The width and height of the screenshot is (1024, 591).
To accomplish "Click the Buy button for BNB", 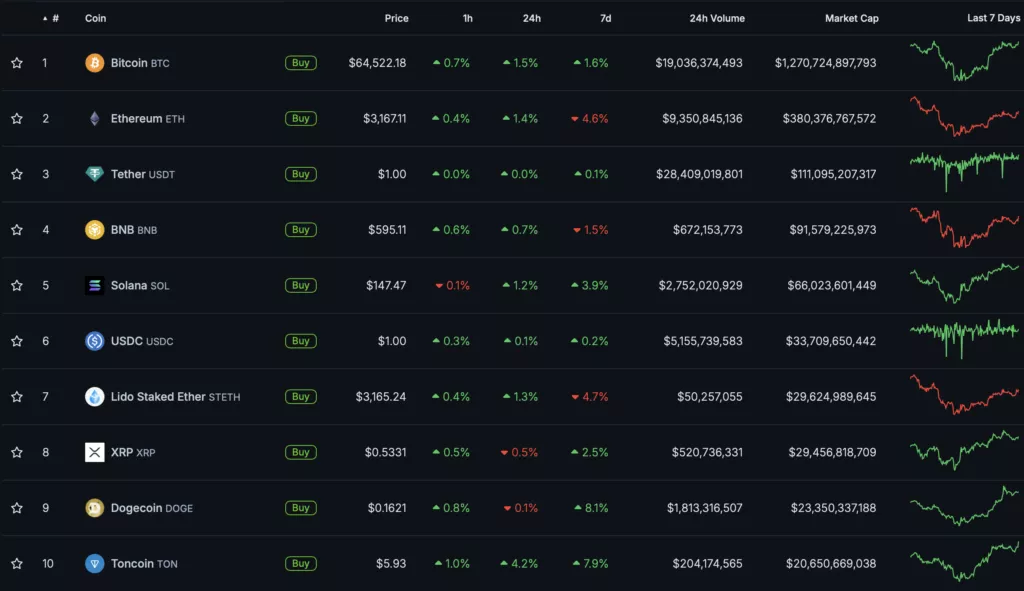I will [300, 230].
